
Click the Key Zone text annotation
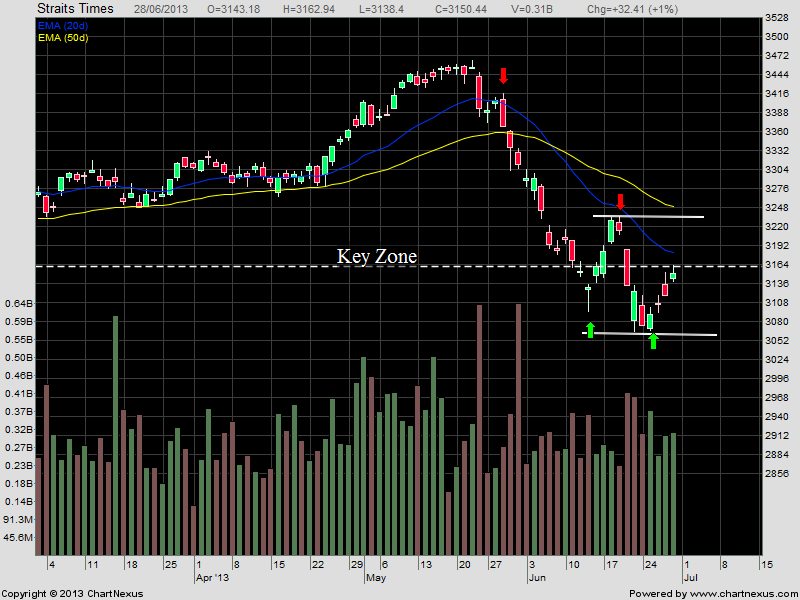[x=376, y=256]
